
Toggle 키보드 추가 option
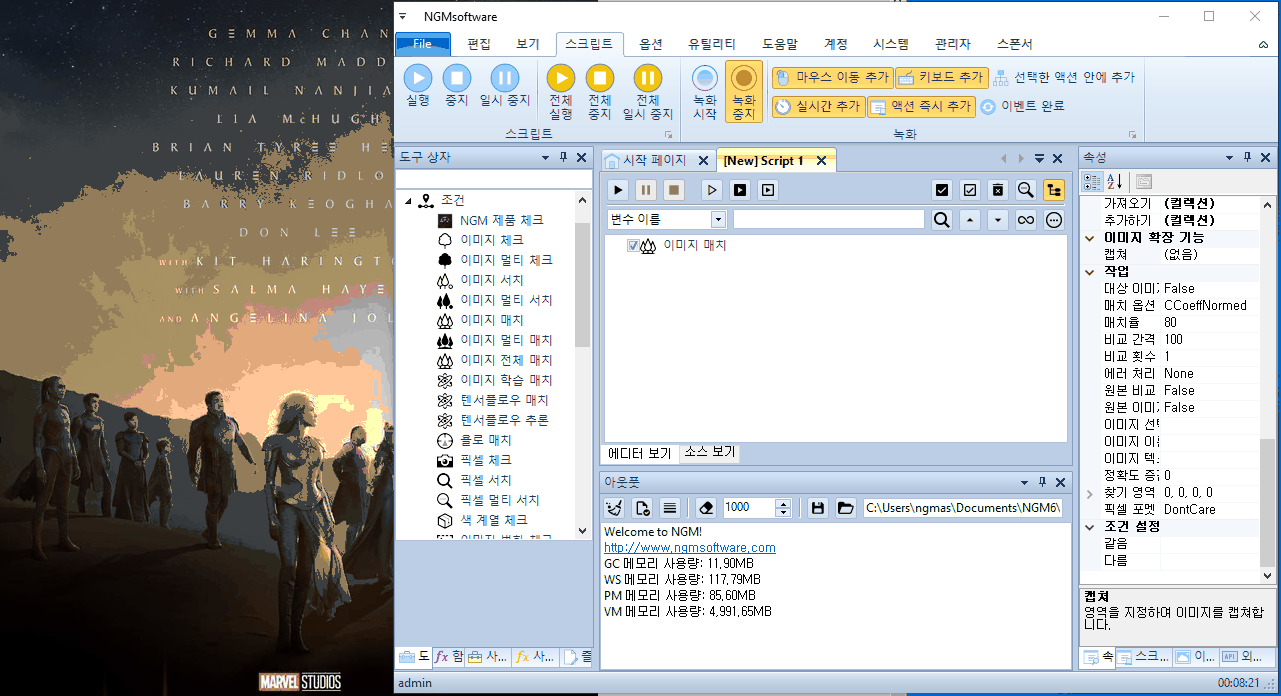click(x=941, y=77)
